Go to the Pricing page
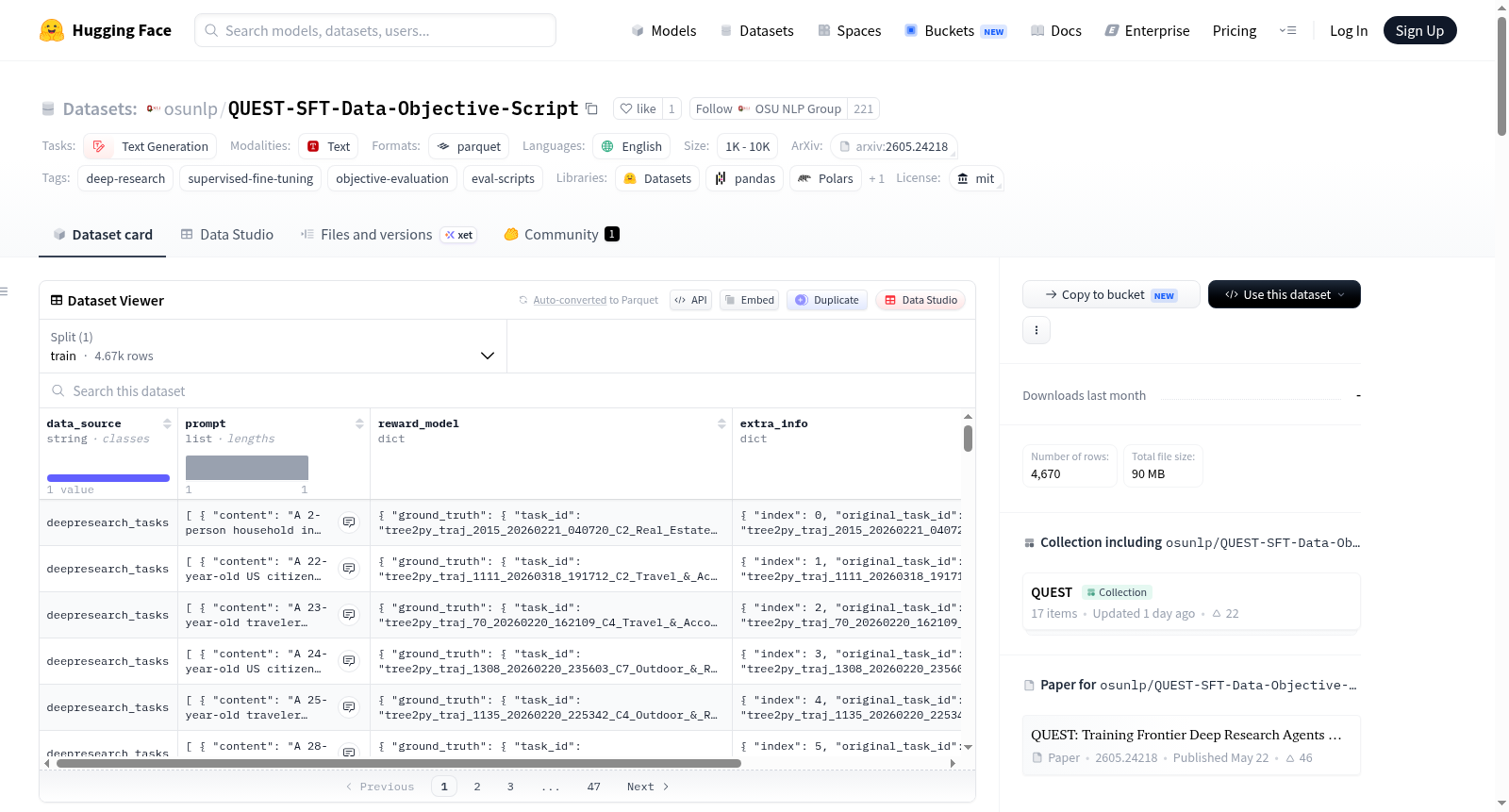The width and height of the screenshot is (1509, 812). point(1235,30)
